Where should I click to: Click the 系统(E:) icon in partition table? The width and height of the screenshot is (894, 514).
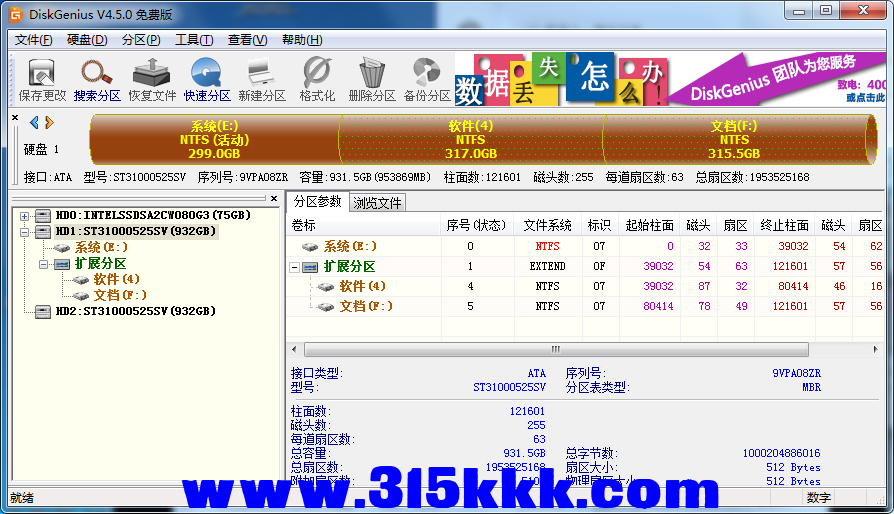[x=310, y=247]
